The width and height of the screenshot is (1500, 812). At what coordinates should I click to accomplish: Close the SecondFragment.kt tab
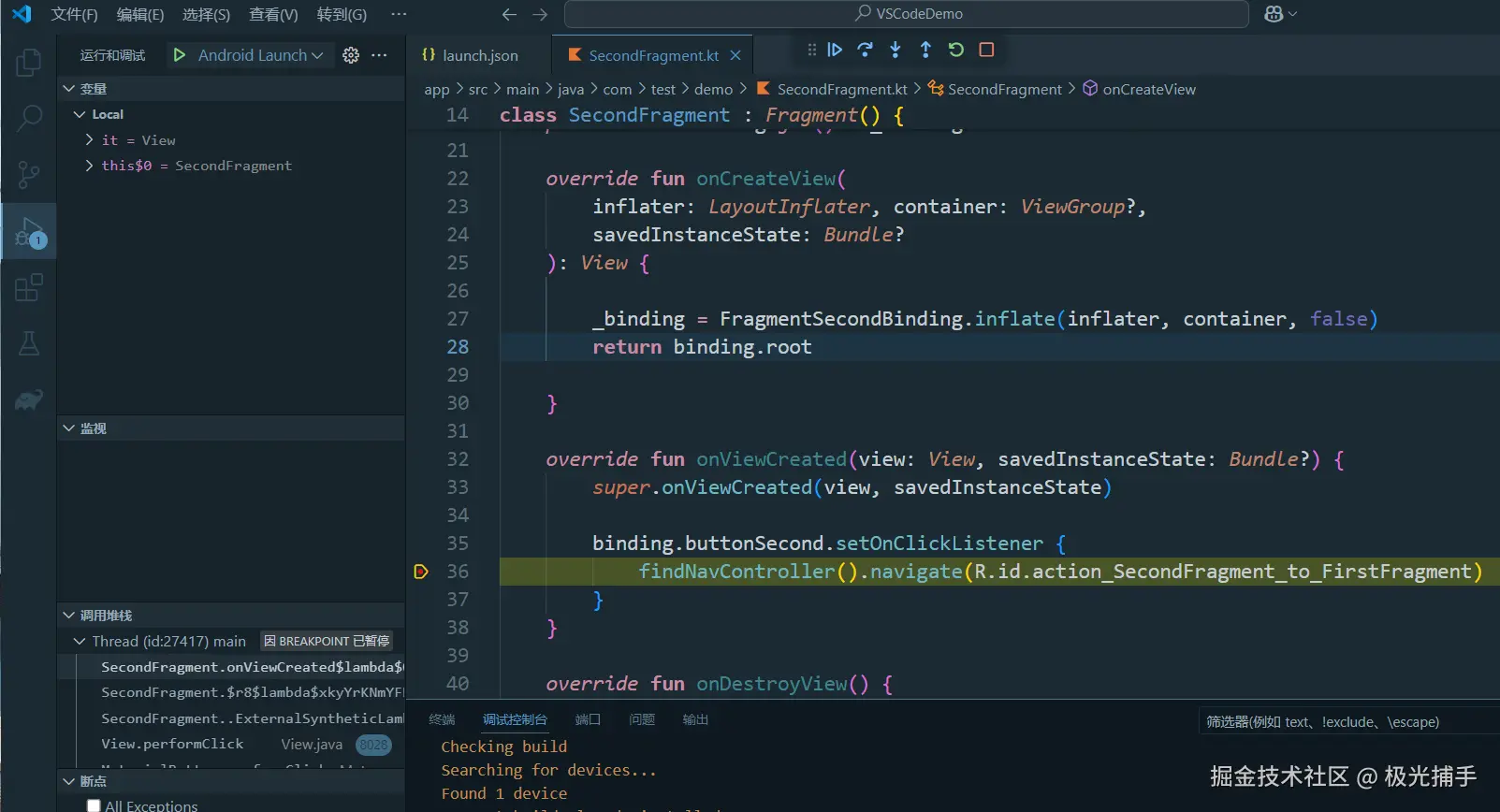pos(735,55)
